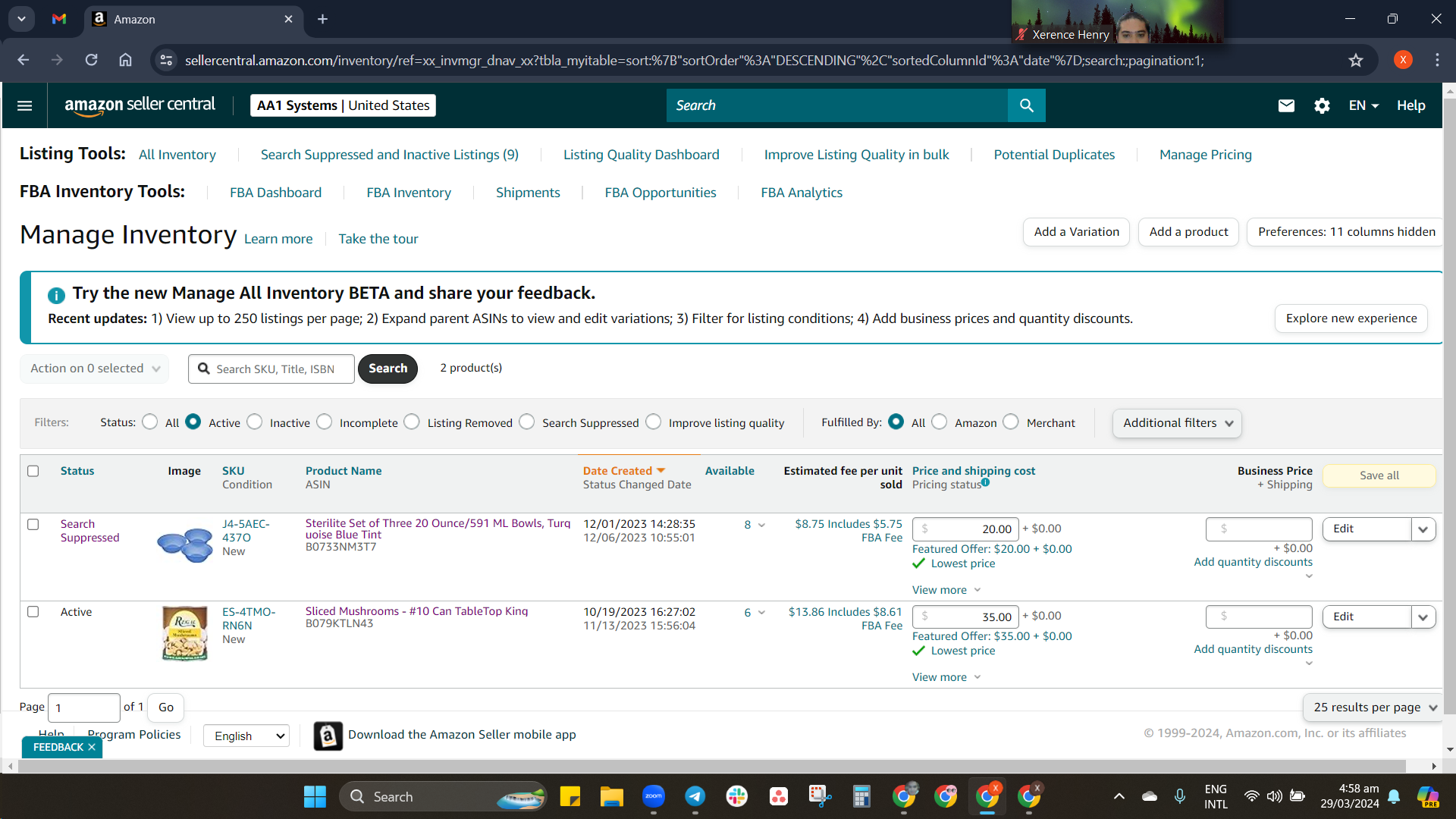Go to FBA Dashboard
The image size is (1456, 819).
coord(276,193)
